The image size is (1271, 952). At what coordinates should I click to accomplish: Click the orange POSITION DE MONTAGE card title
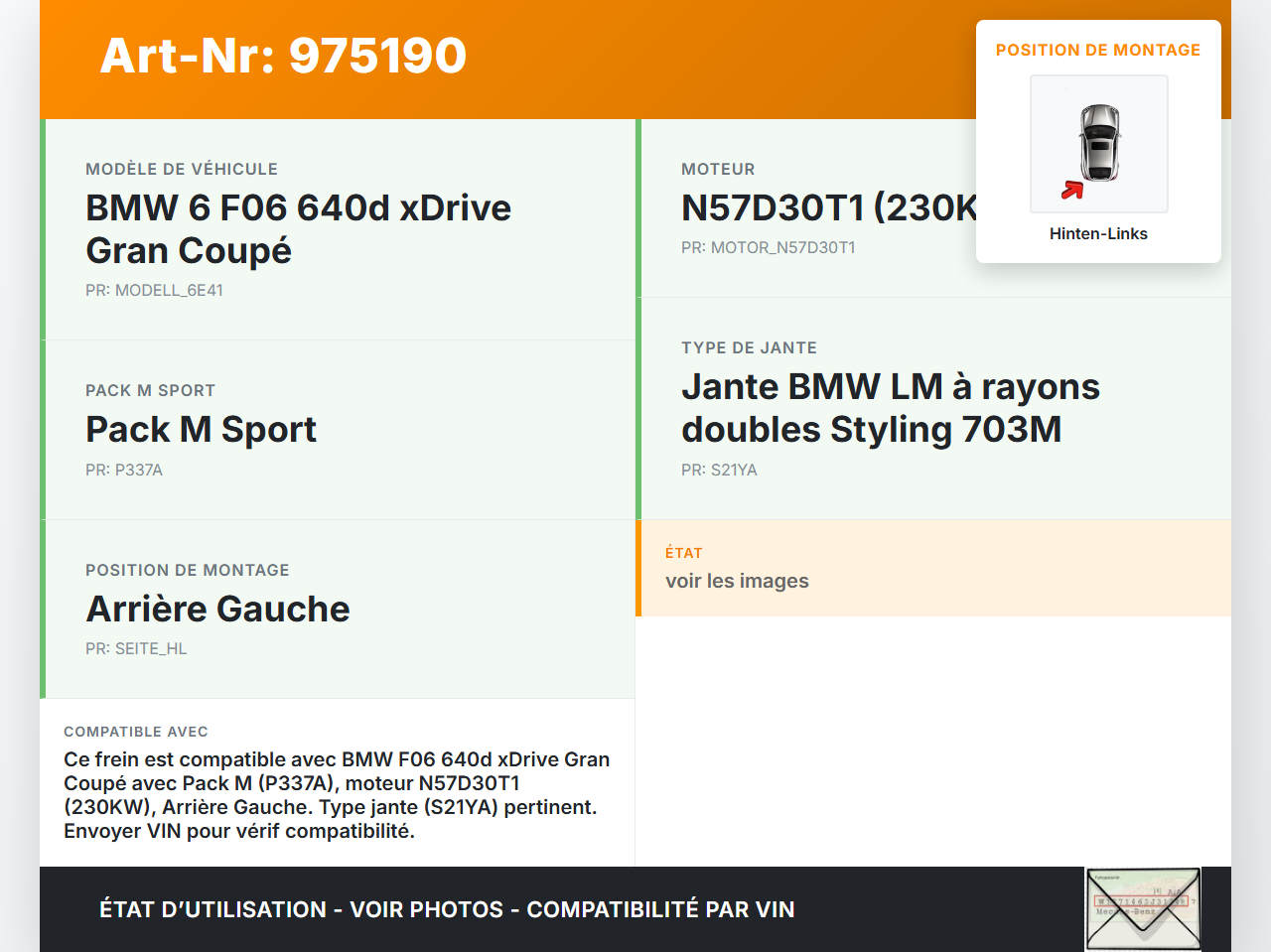click(x=1097, y=50)
